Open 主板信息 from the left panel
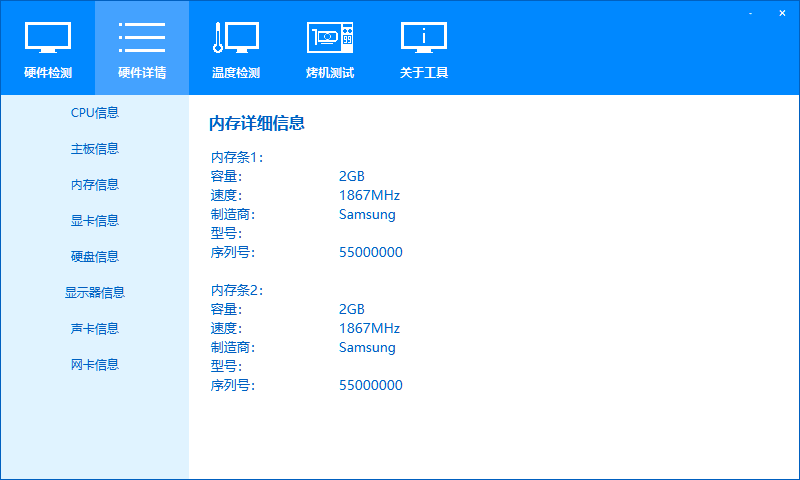Screen dimensions: 800x480 click(x=95, y=148)
